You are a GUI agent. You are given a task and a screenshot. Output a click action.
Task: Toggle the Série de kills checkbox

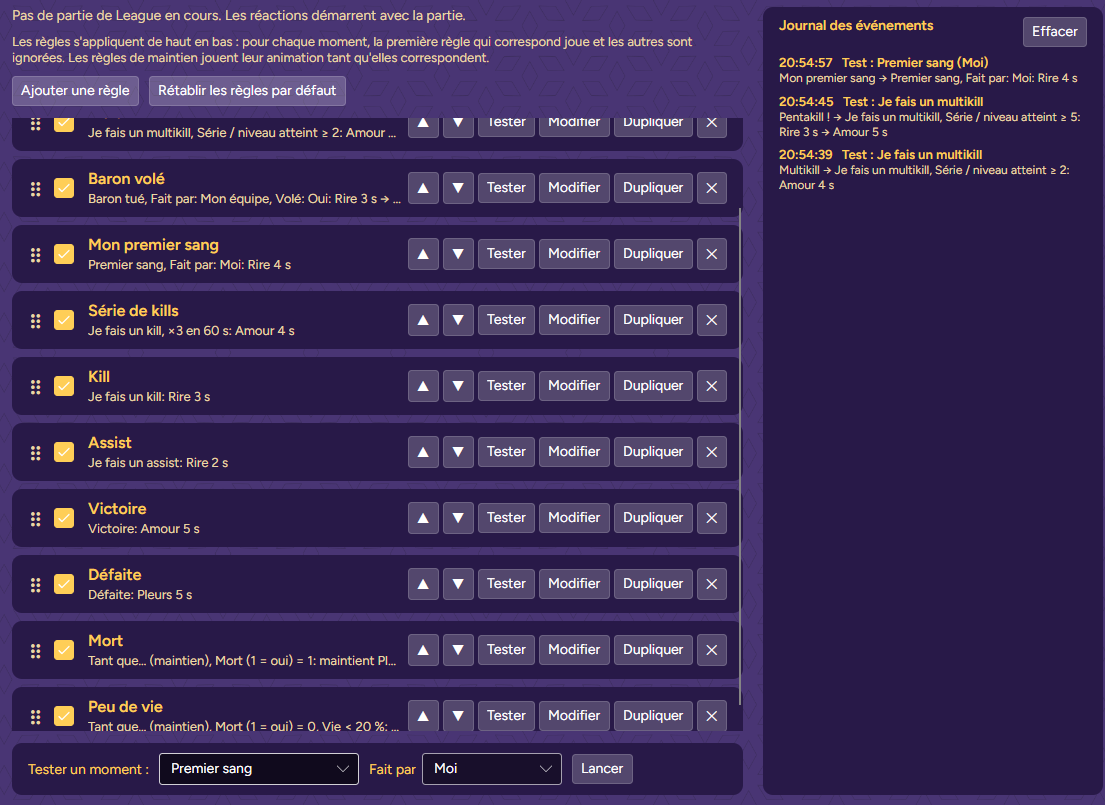pos(64,320)
